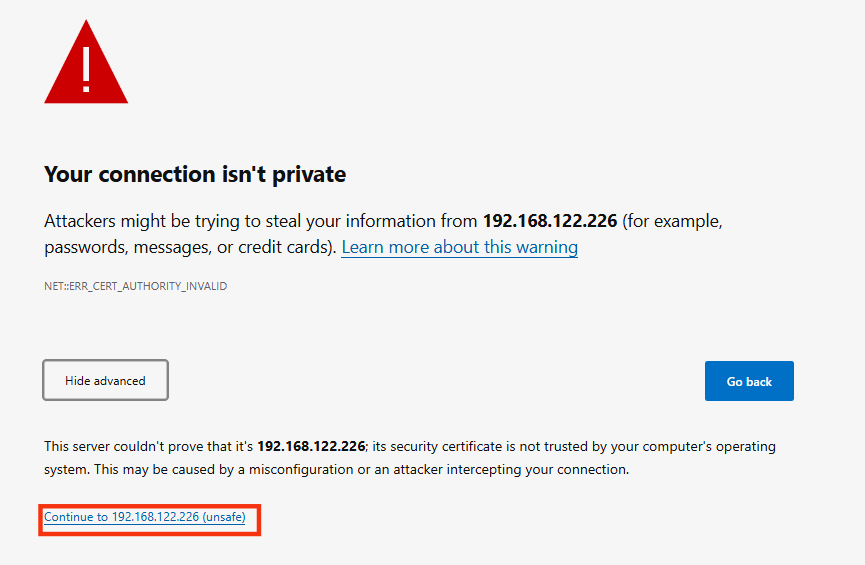This screenshot has height=565, width=865.
Task: Click the "This server couldn't prove" text
Action: point(119,447)
